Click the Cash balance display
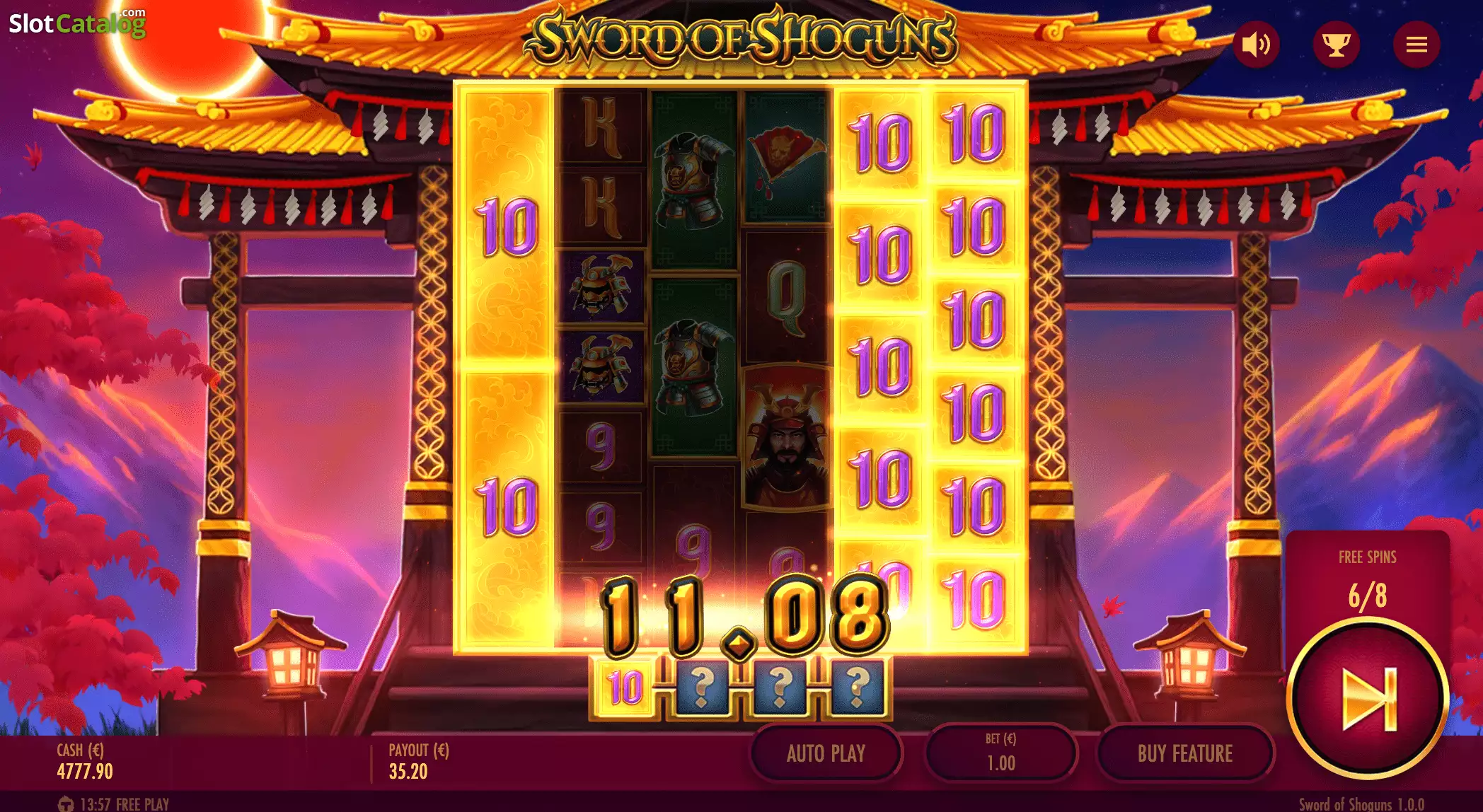 [84, 762]
